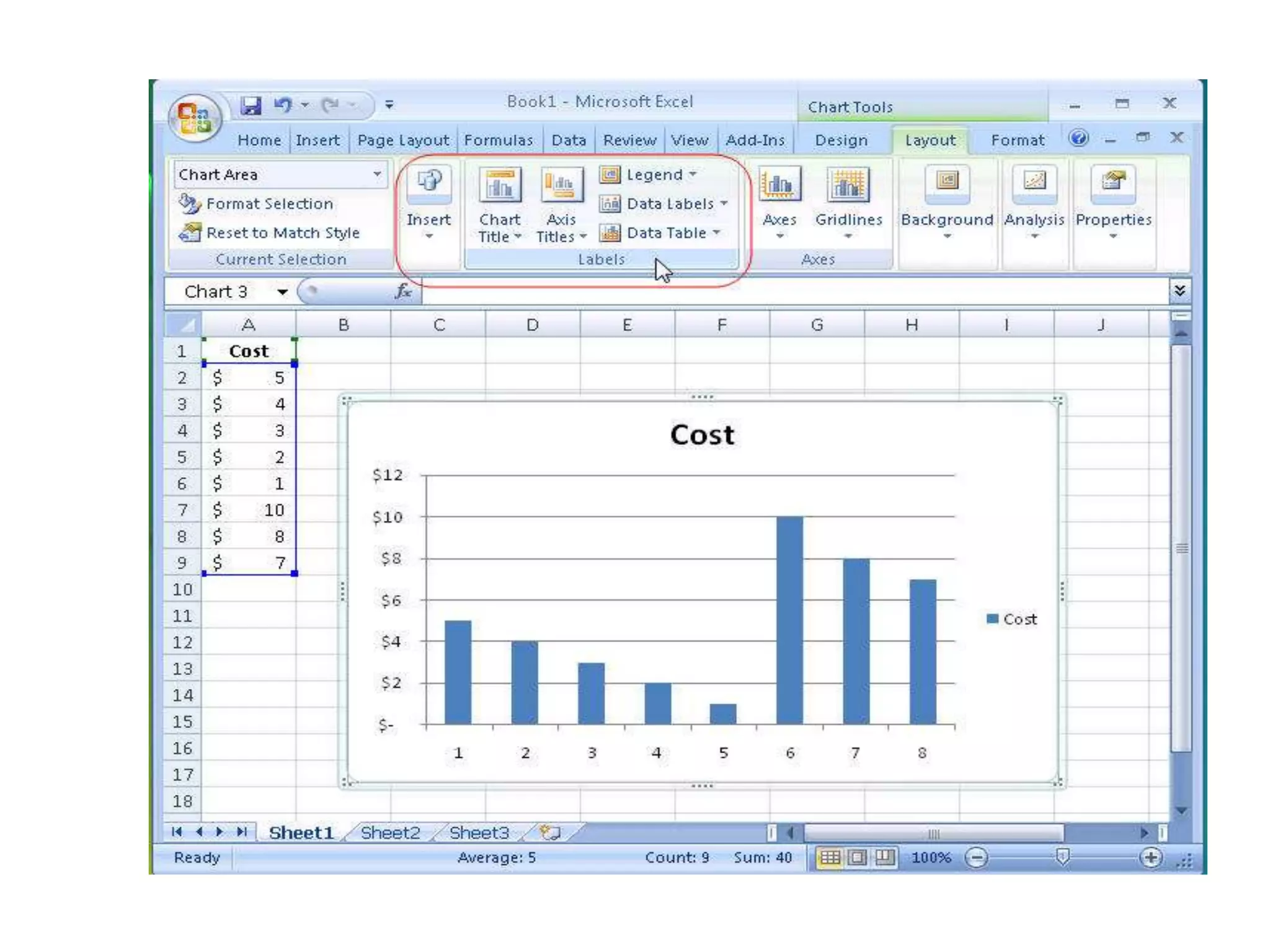The image size is (1270, 952).
Task: Open the Gridlines options icon
Action: (x=848, y=185)
